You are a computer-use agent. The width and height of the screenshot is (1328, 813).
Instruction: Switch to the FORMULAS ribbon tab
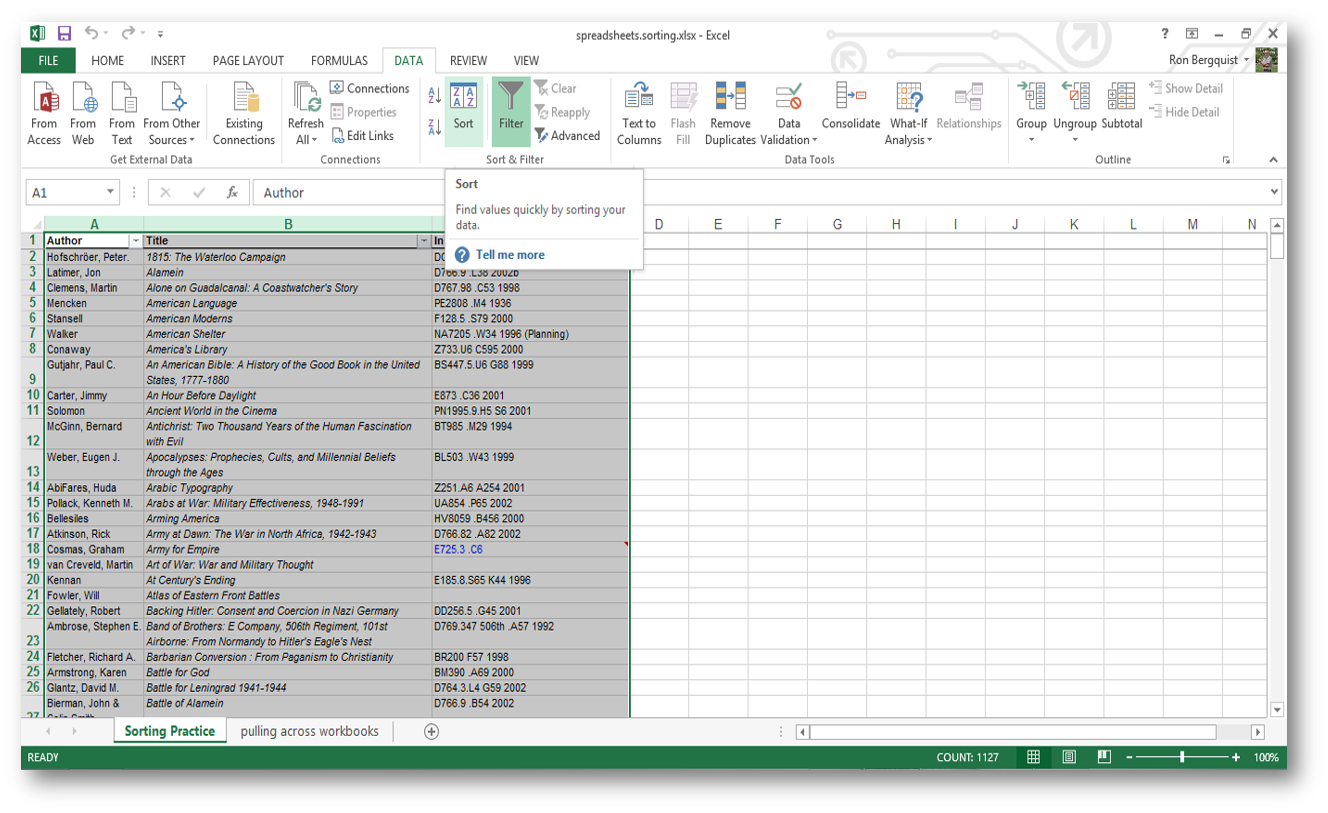339,60
